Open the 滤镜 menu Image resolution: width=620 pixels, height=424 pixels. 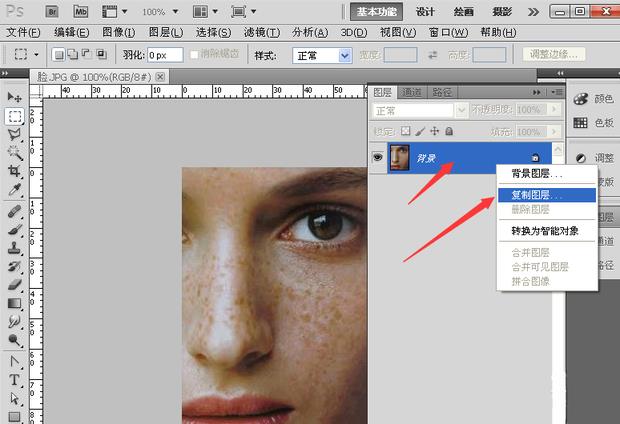coord(259,32)
